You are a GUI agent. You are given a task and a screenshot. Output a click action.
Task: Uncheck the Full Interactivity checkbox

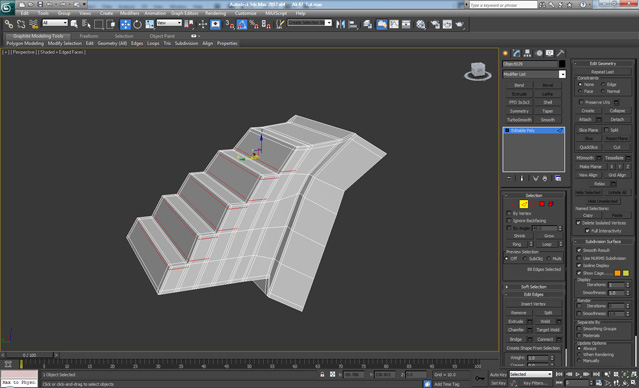point(587,231)
